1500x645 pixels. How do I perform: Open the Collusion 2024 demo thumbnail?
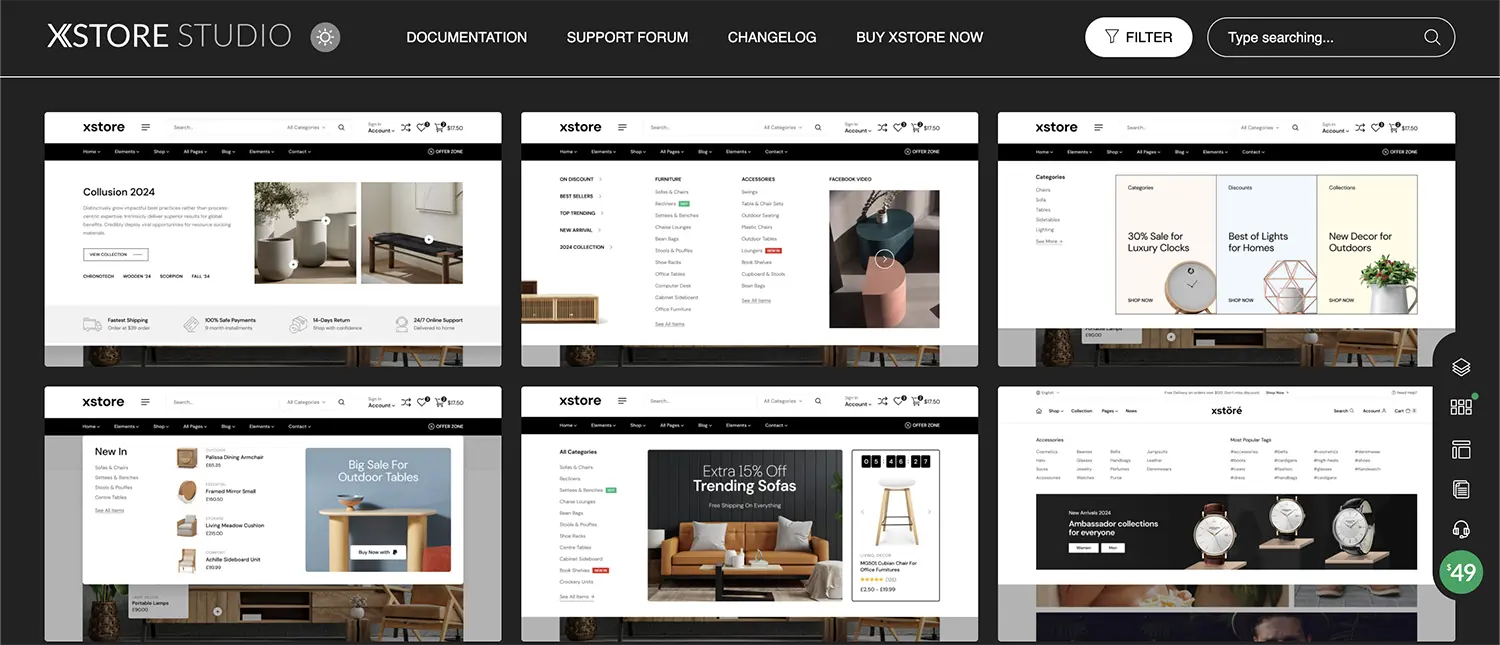[x=273, y=239]
